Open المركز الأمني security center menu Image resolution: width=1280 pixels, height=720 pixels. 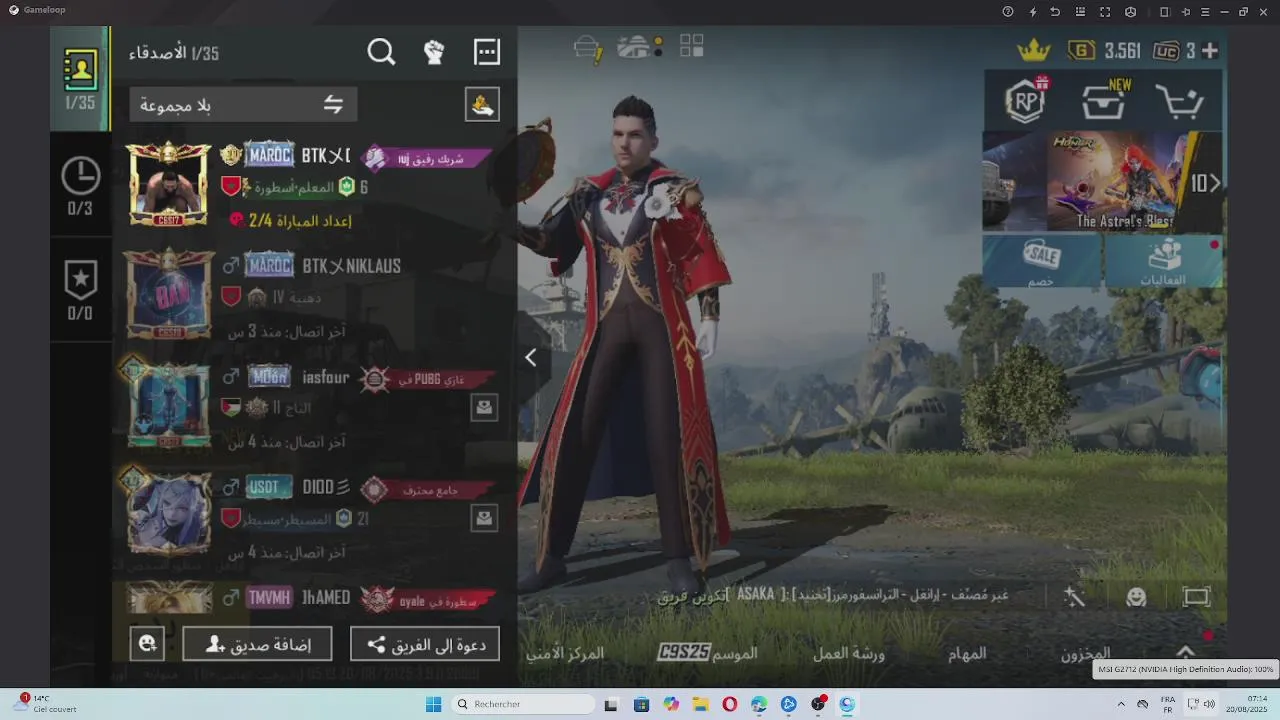pyautogui.click(x=566, y=653)
